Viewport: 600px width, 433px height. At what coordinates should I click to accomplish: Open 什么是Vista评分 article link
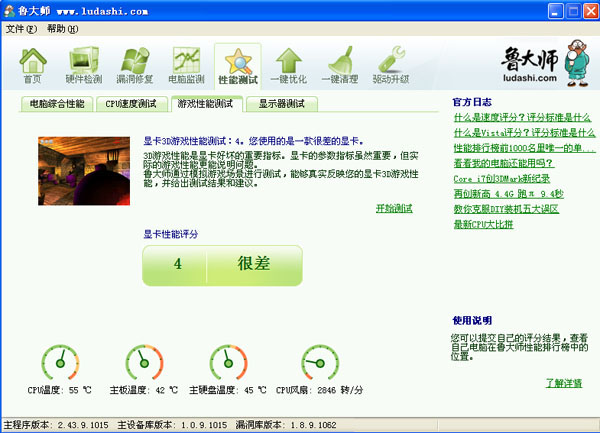click(524, 133)
